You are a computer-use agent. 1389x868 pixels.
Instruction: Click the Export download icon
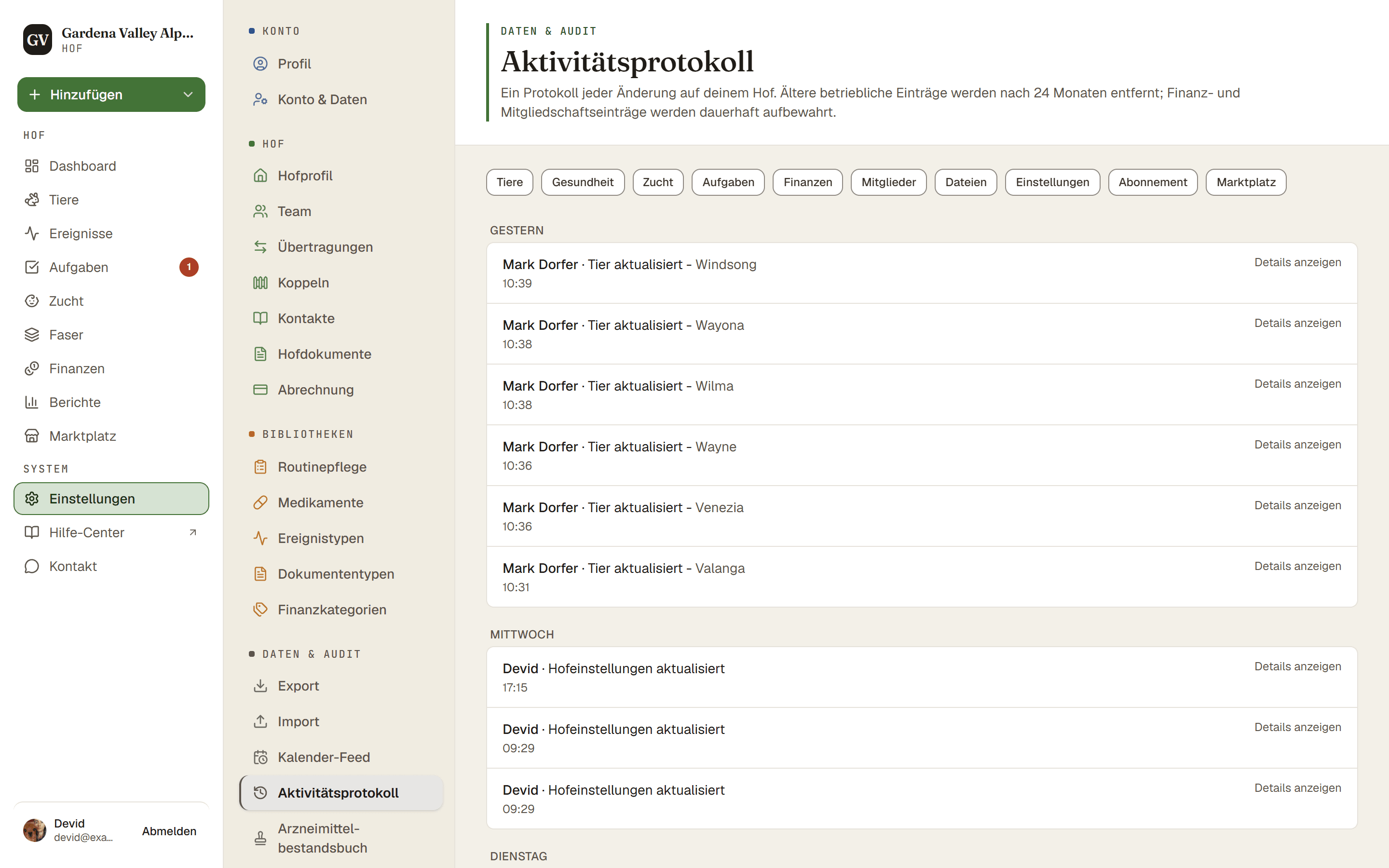(x=260, y=686)
